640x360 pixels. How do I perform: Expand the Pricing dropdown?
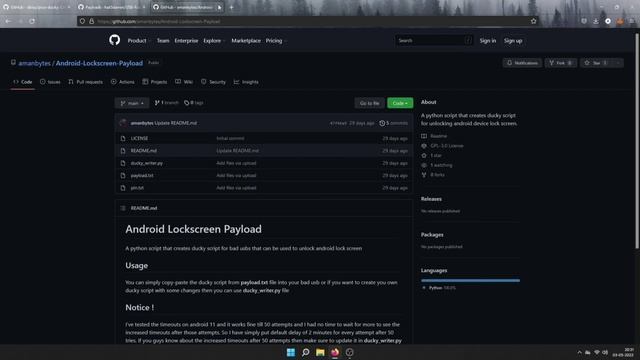point(276,41)
